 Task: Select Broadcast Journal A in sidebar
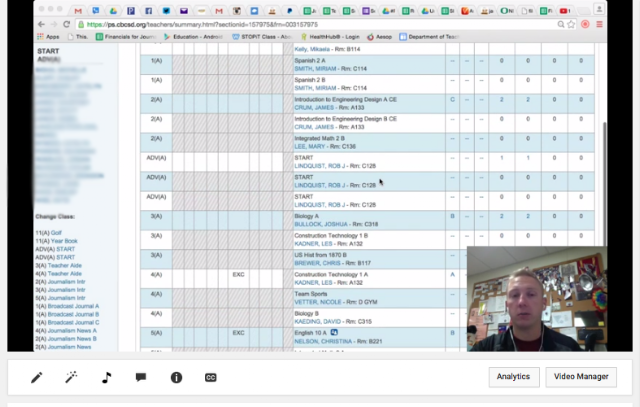(x=73, y=306)
